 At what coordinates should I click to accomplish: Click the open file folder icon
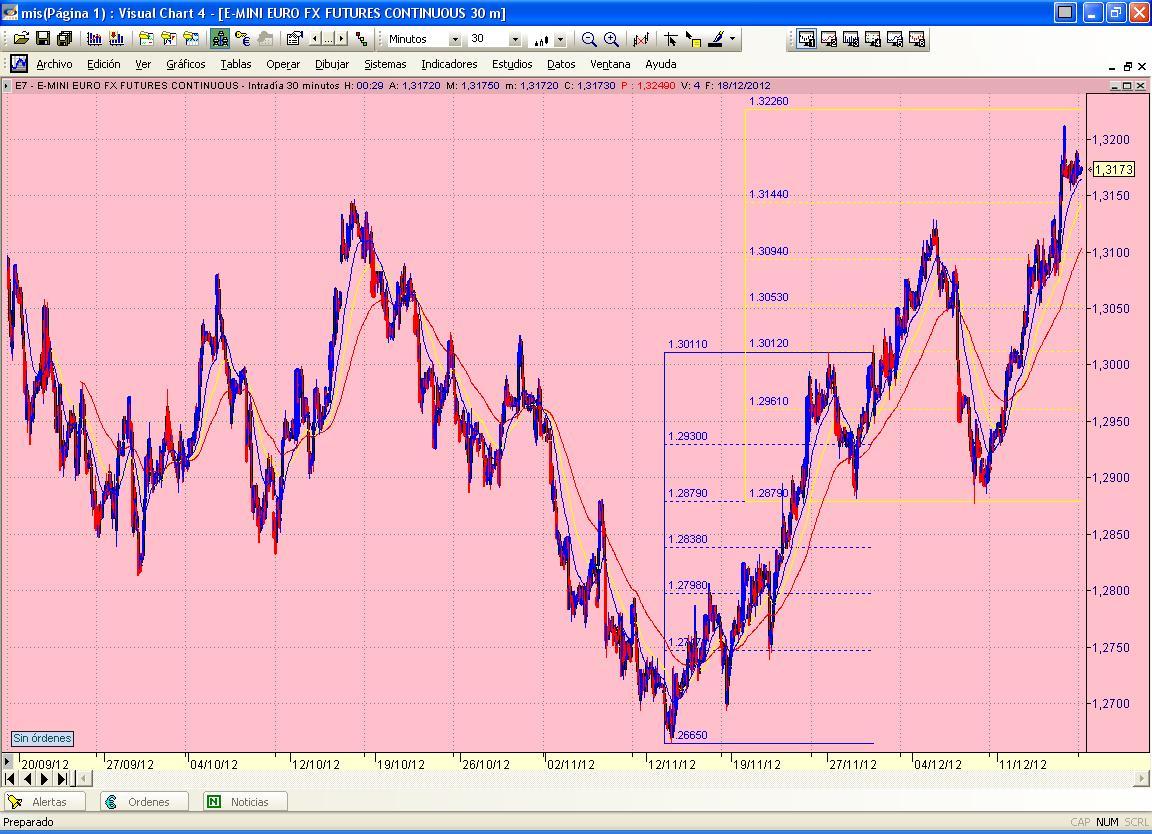(20, 39)
